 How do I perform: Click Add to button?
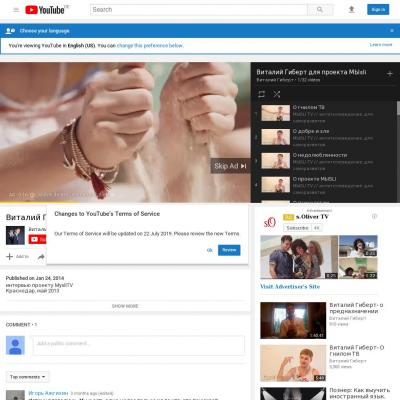(x=18, y=256)
